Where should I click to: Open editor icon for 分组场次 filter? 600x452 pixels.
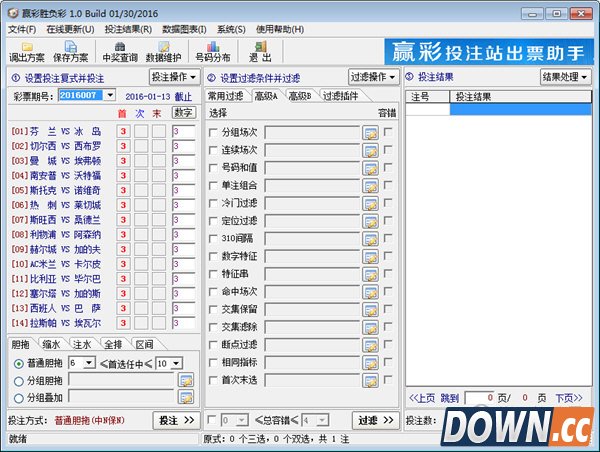coord(370,133)
